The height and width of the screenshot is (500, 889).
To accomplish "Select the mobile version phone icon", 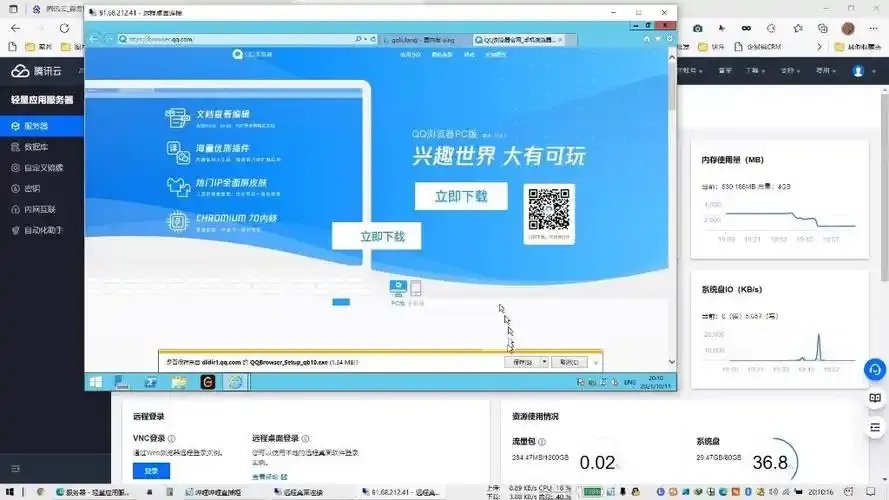I will point(416,288).
